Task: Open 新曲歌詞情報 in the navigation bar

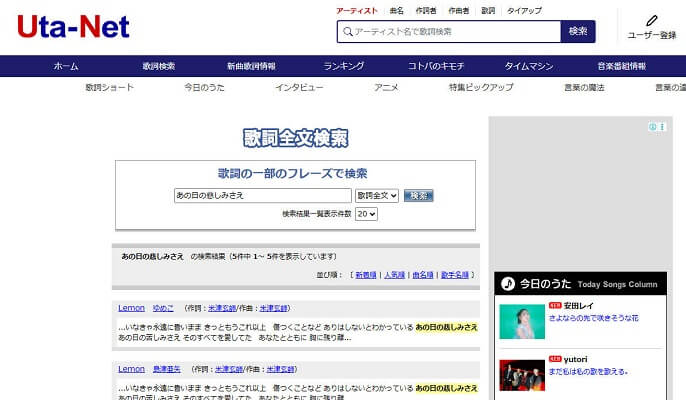Action: [x=251, y=66]
